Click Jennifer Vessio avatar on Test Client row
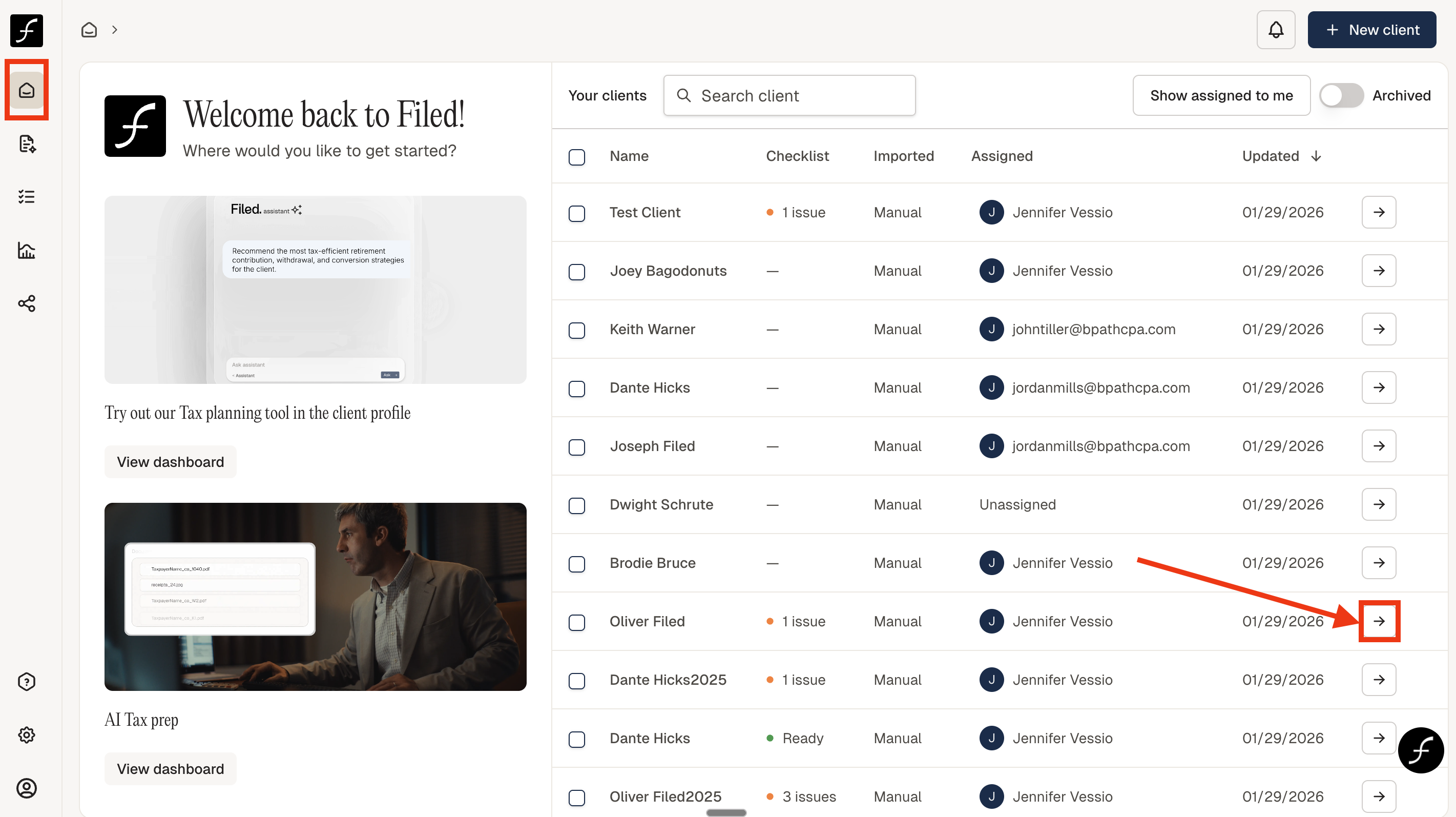This screenshot has width=1456, height=817. [991, 212]
